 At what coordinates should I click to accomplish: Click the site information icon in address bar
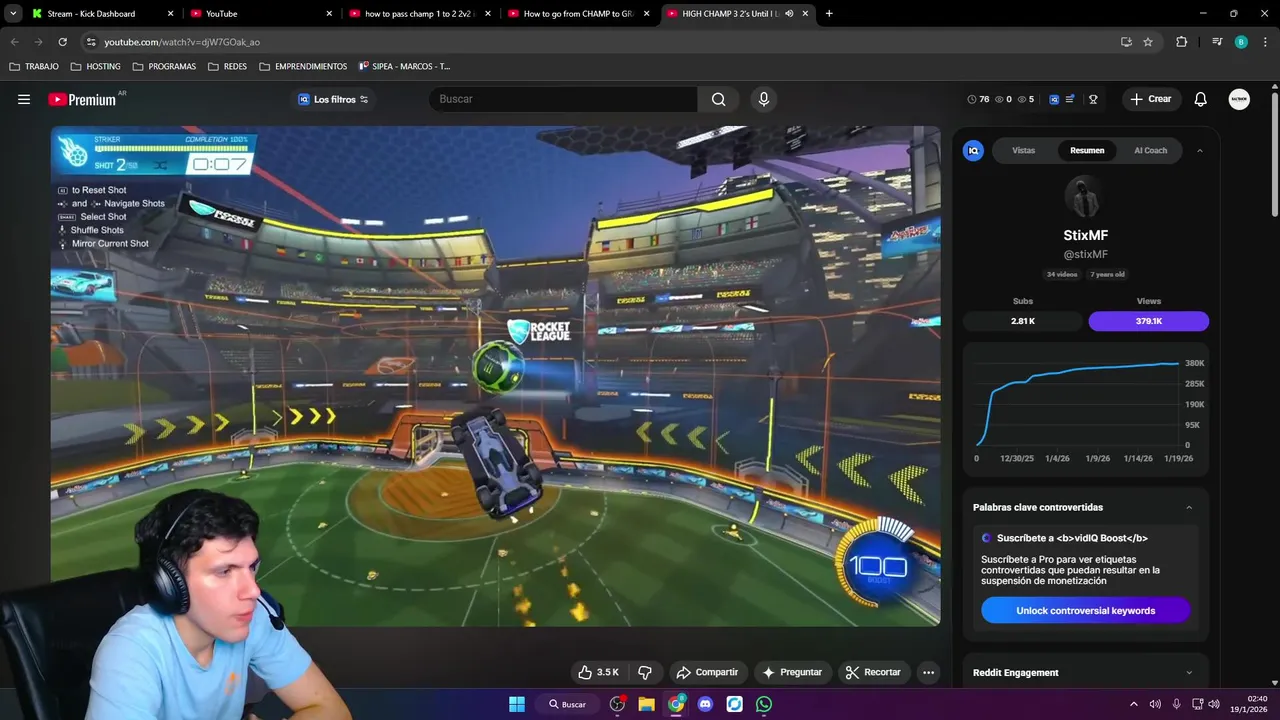pos(91,42)
